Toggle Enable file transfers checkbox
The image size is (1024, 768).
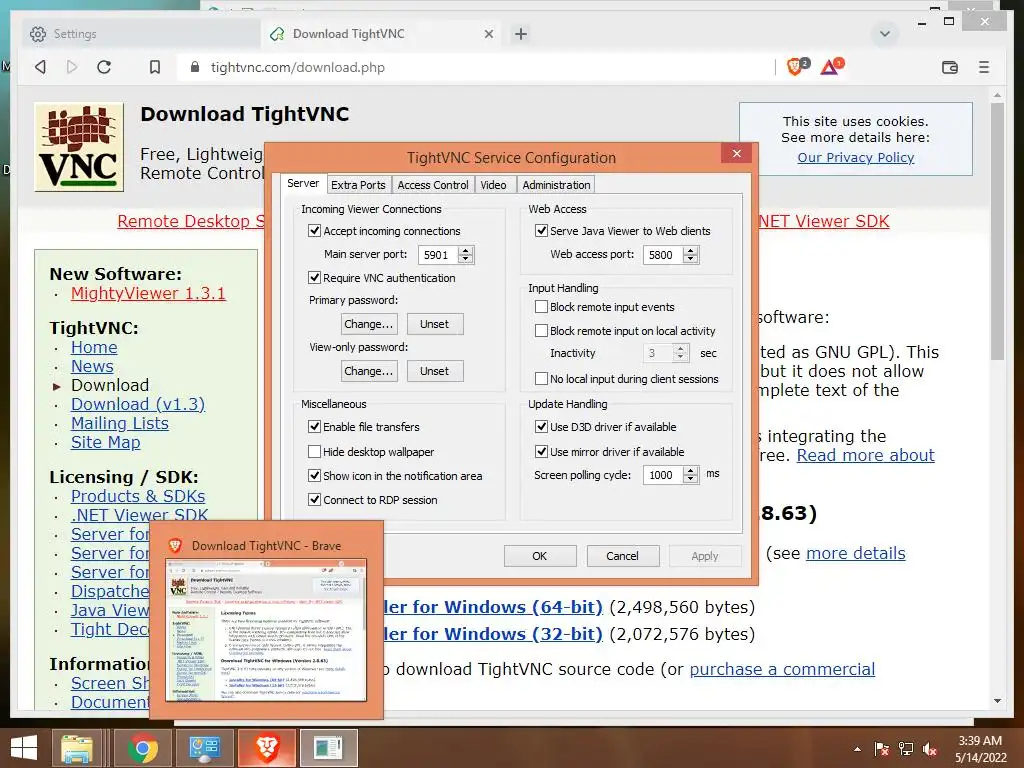314,426
